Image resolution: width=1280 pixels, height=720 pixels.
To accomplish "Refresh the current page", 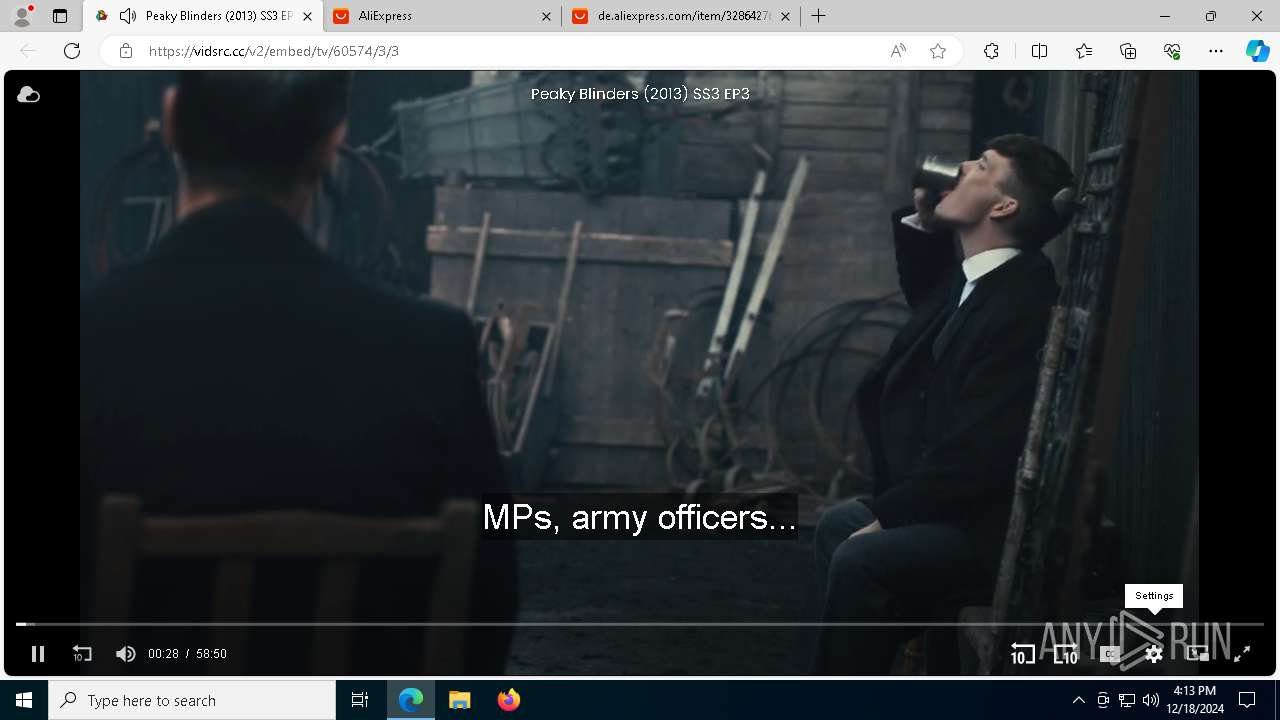I will point(72,51).
